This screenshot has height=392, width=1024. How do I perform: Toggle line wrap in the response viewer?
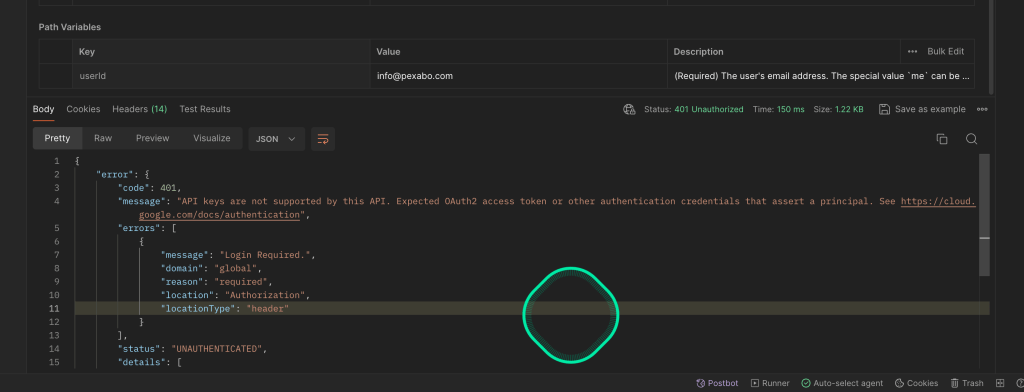click(323, 139)
